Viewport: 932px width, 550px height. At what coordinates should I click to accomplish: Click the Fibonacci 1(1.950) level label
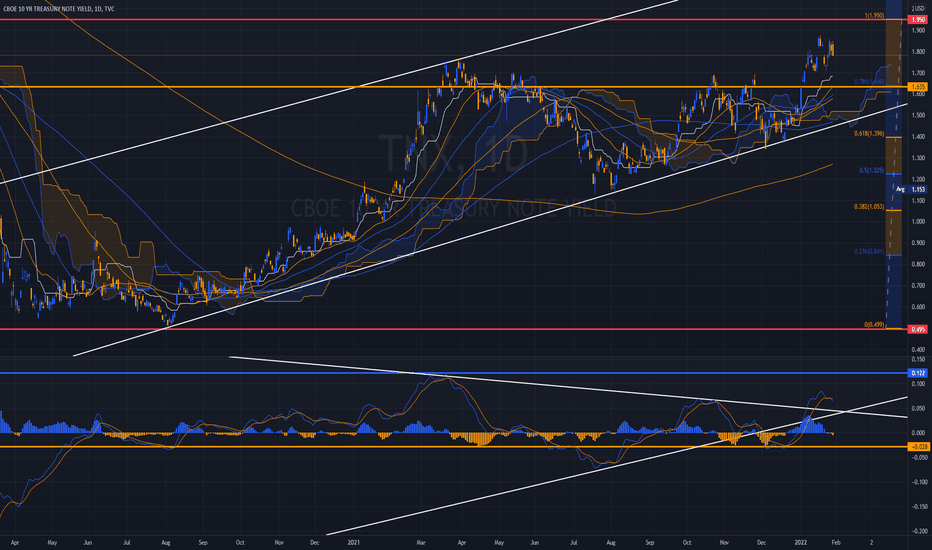tap(874, 15)
